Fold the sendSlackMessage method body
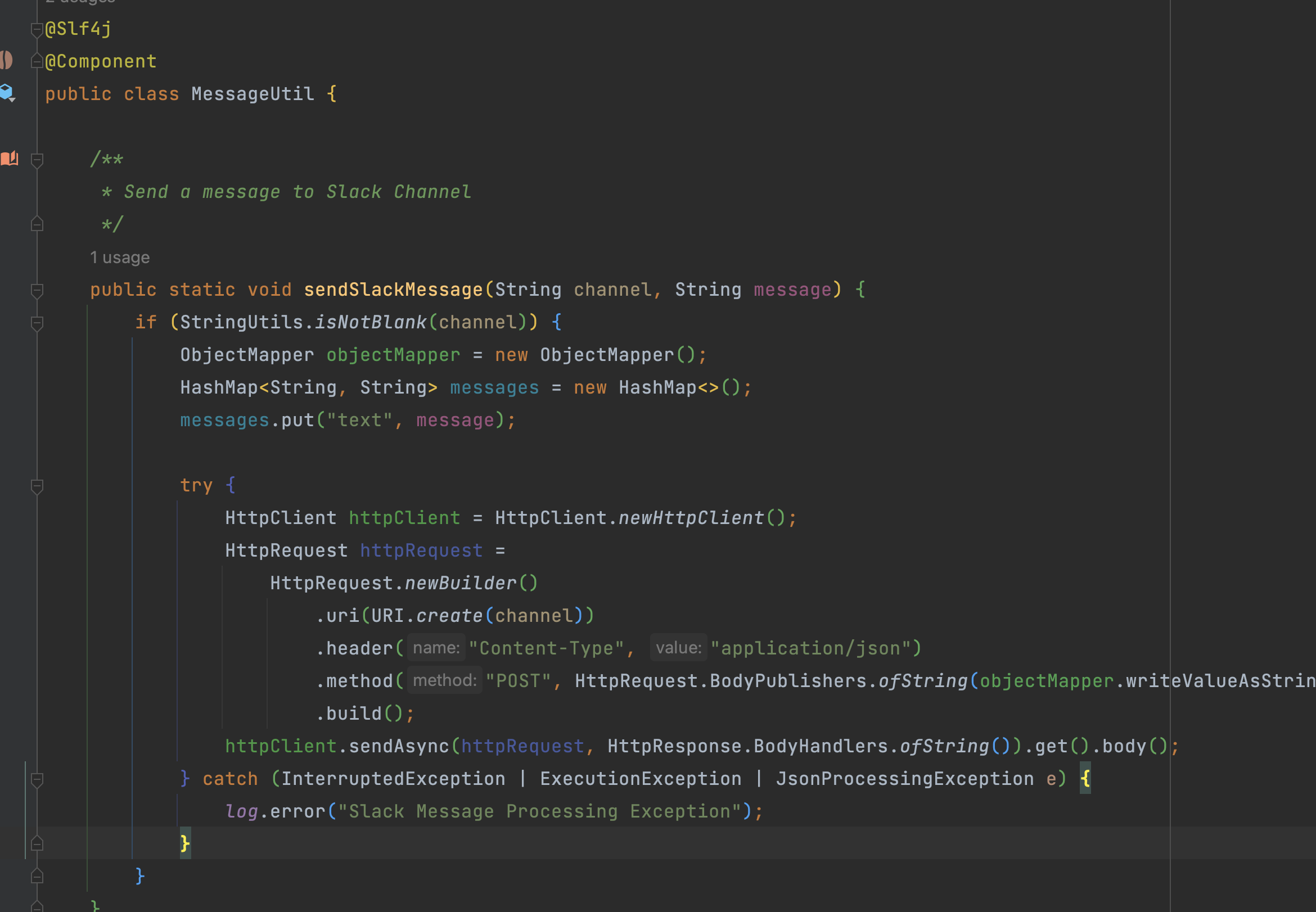Viewport: 1316px width, 912px height. click(x=37, y=290)
